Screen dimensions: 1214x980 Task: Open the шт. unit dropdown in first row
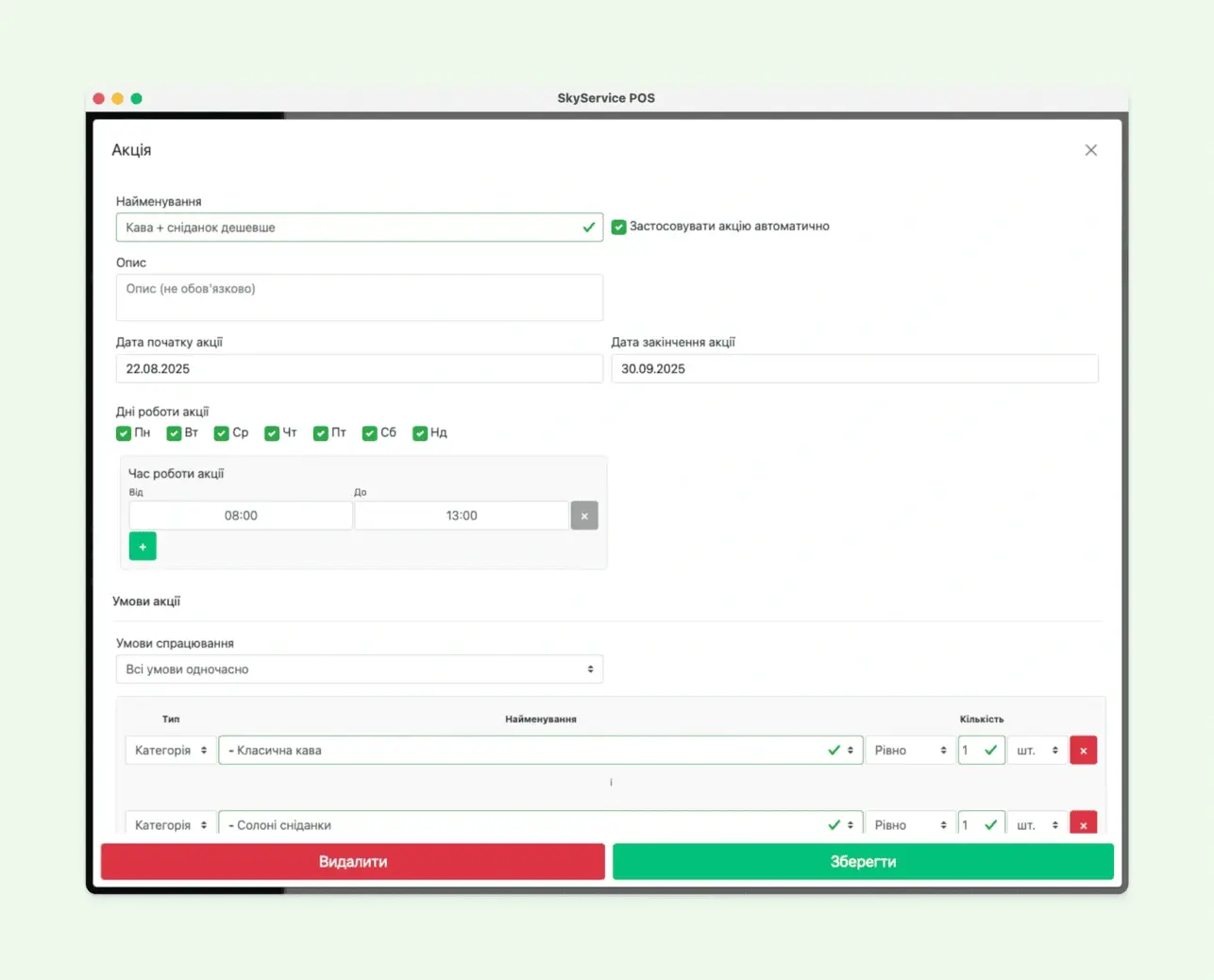coord(1037,751)
